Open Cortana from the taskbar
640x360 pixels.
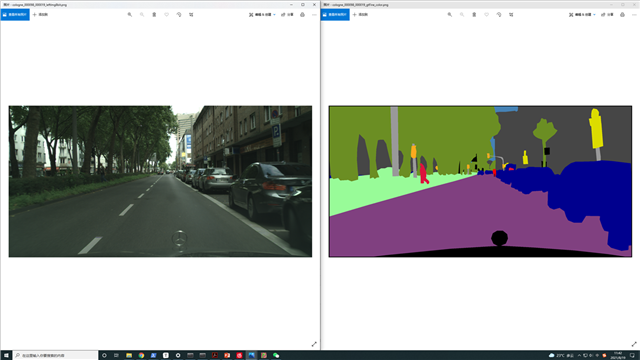coord(104,356)
